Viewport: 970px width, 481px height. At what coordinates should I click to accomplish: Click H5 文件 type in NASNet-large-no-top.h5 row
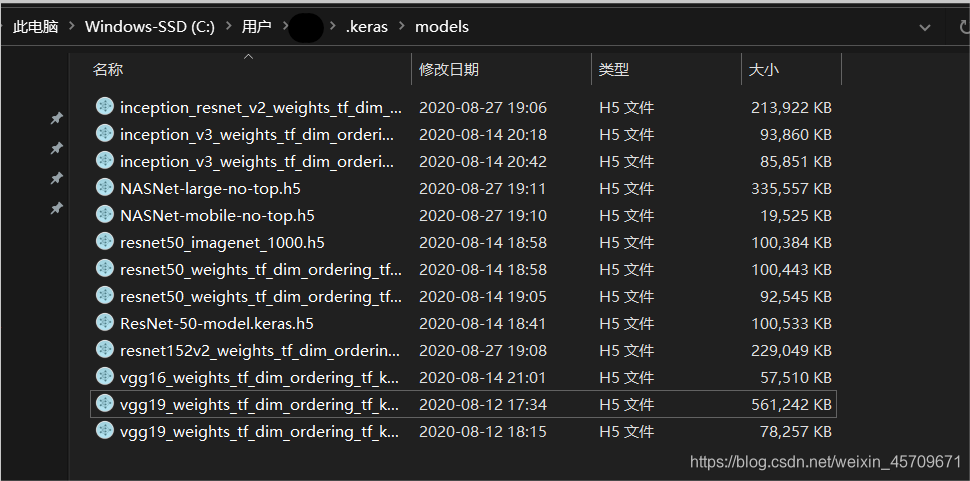pyautogui.click(x=626, y=189)
